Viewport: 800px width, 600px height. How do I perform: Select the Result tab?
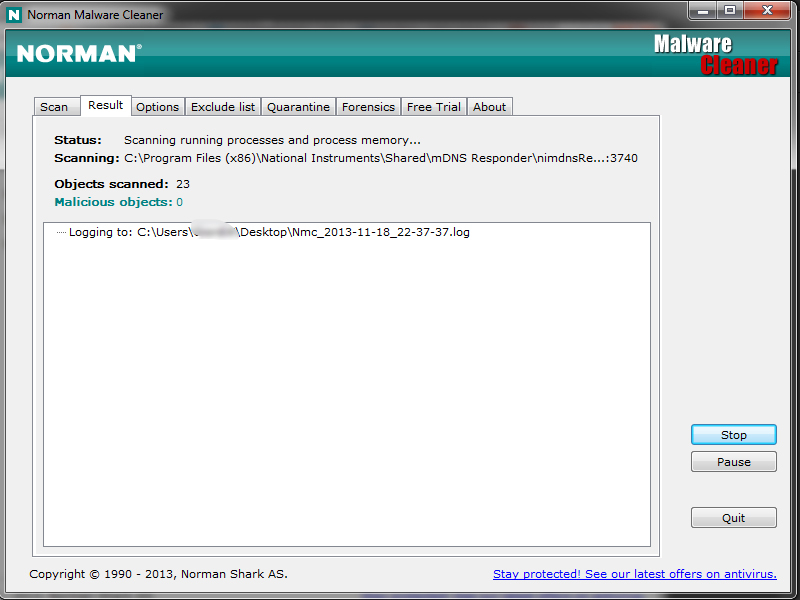point(106,105)
